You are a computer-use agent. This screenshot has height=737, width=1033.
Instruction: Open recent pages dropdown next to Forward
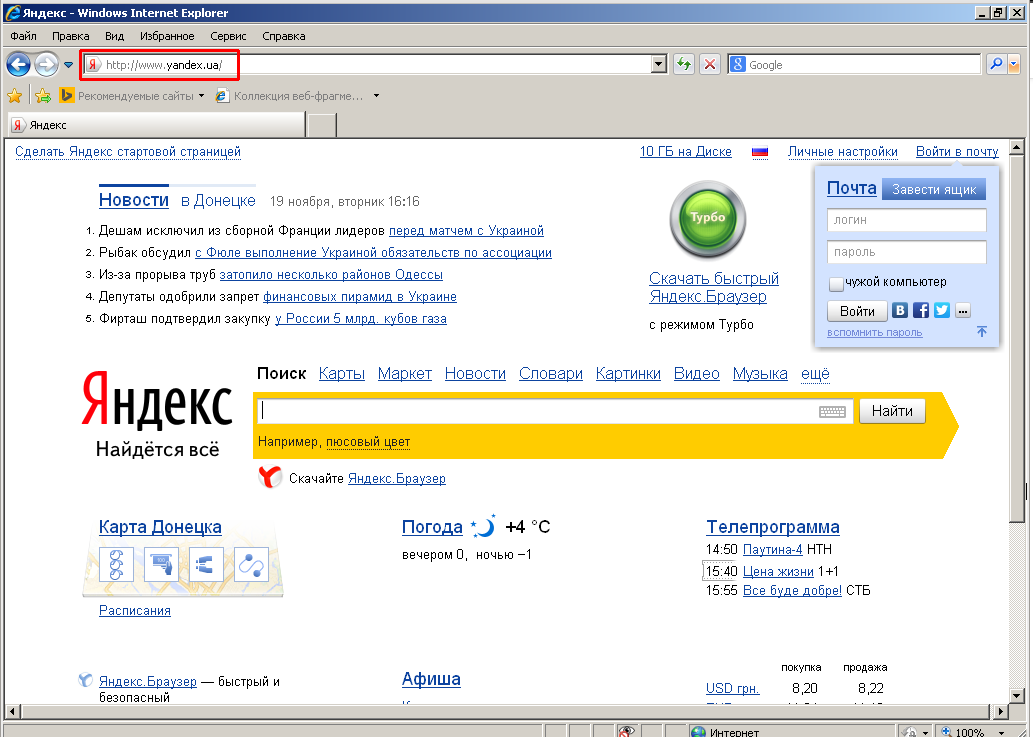pyautogui.click(x=68, y=65)
